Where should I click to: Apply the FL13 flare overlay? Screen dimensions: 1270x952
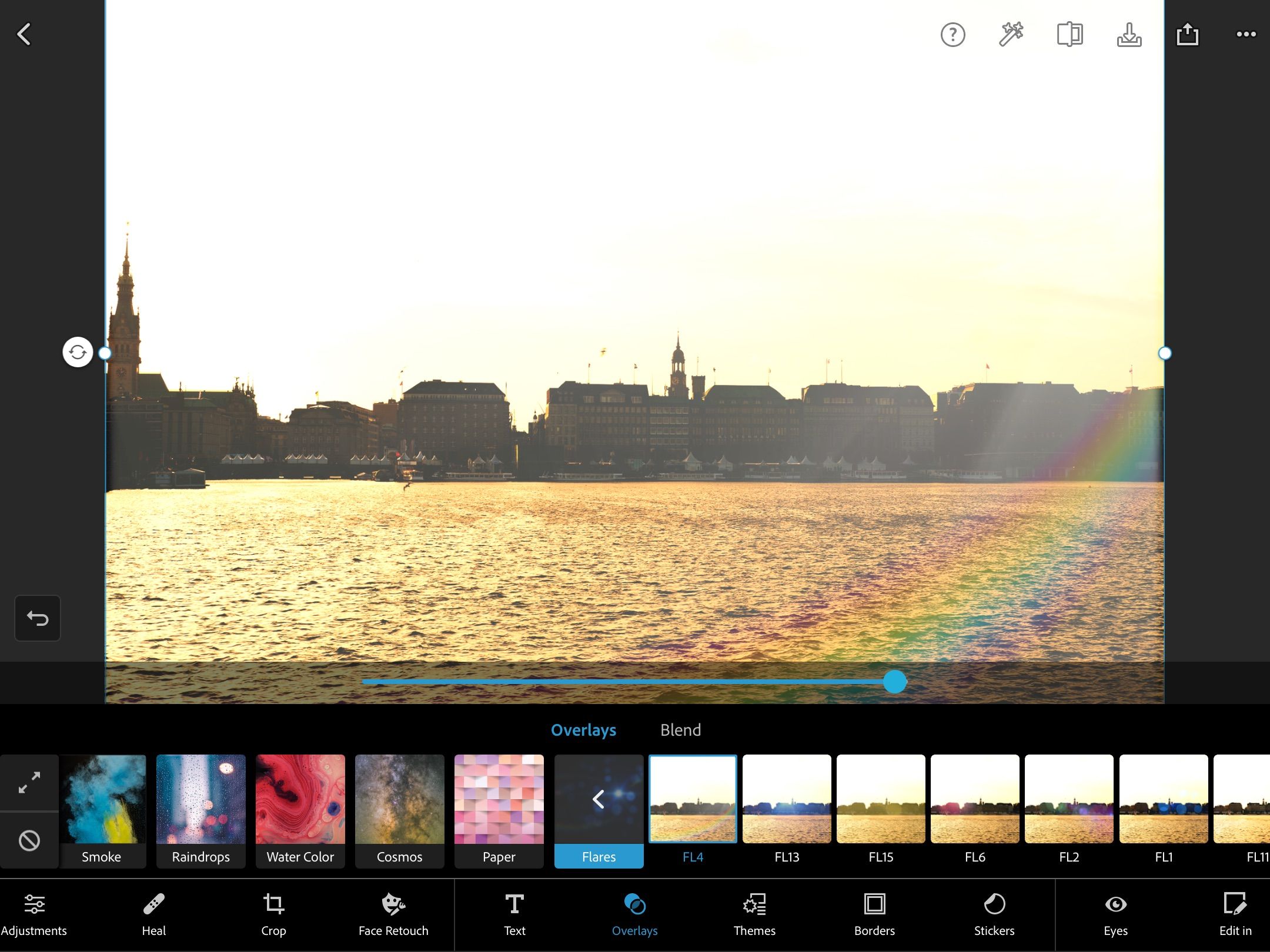[787, 799]
